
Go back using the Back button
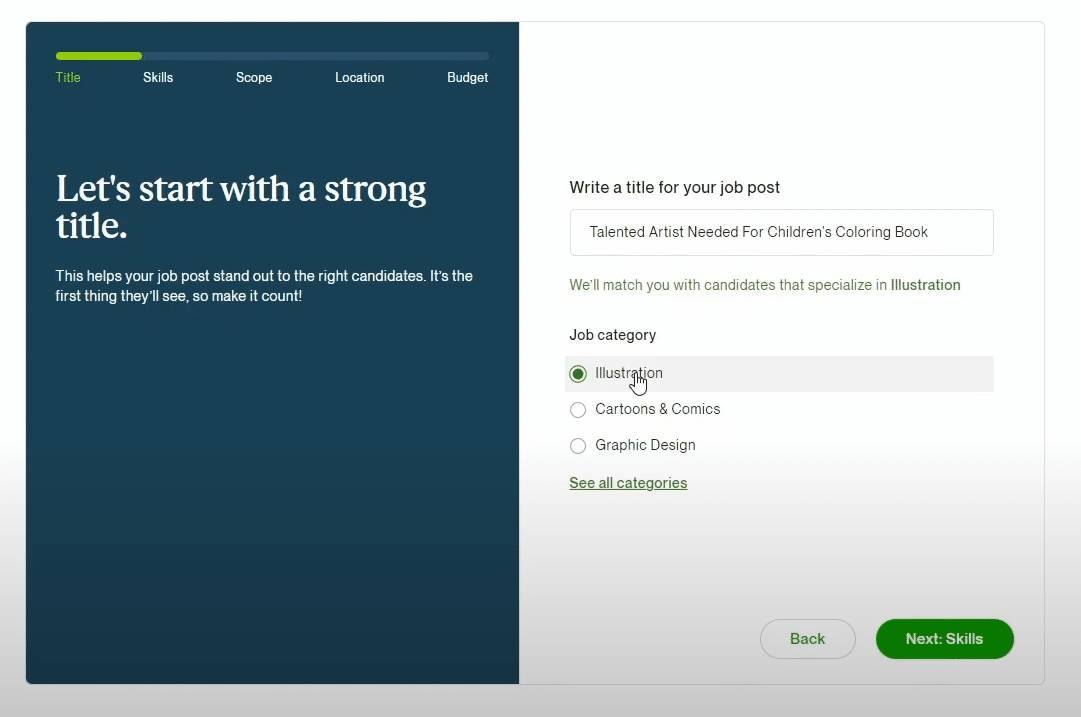point(807,638)
